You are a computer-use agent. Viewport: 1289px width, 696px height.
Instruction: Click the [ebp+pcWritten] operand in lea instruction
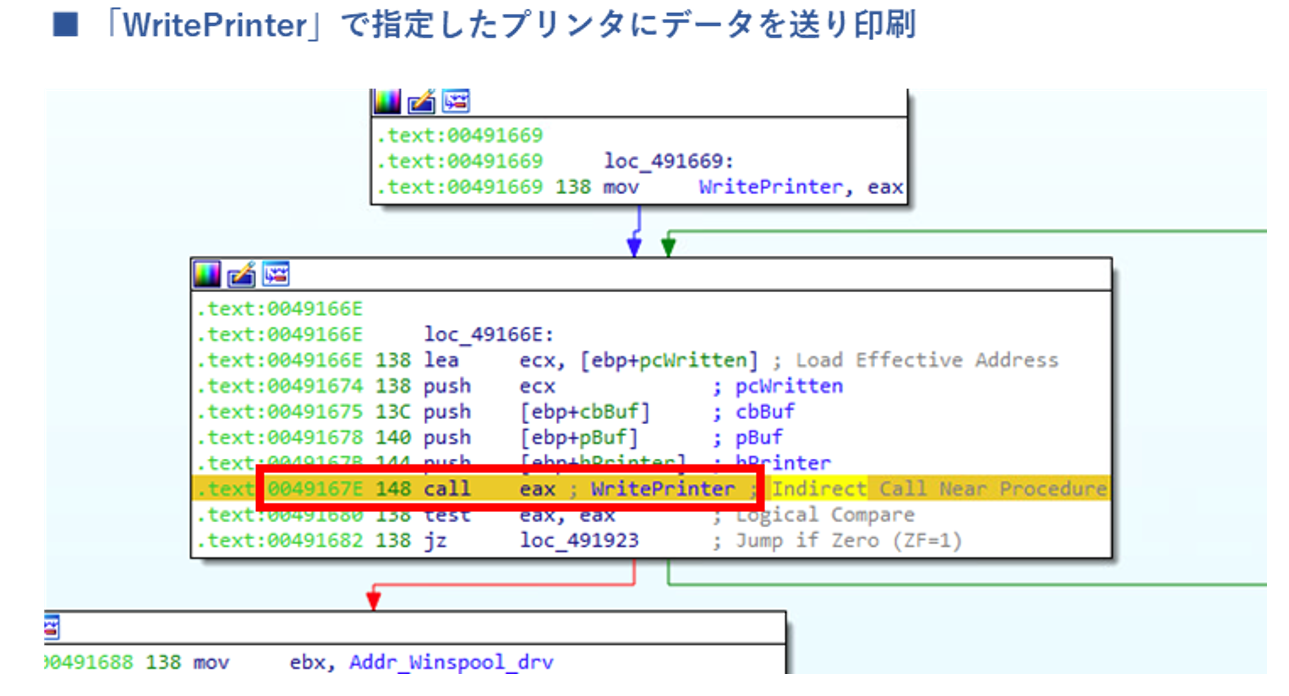tap(640, 360)
